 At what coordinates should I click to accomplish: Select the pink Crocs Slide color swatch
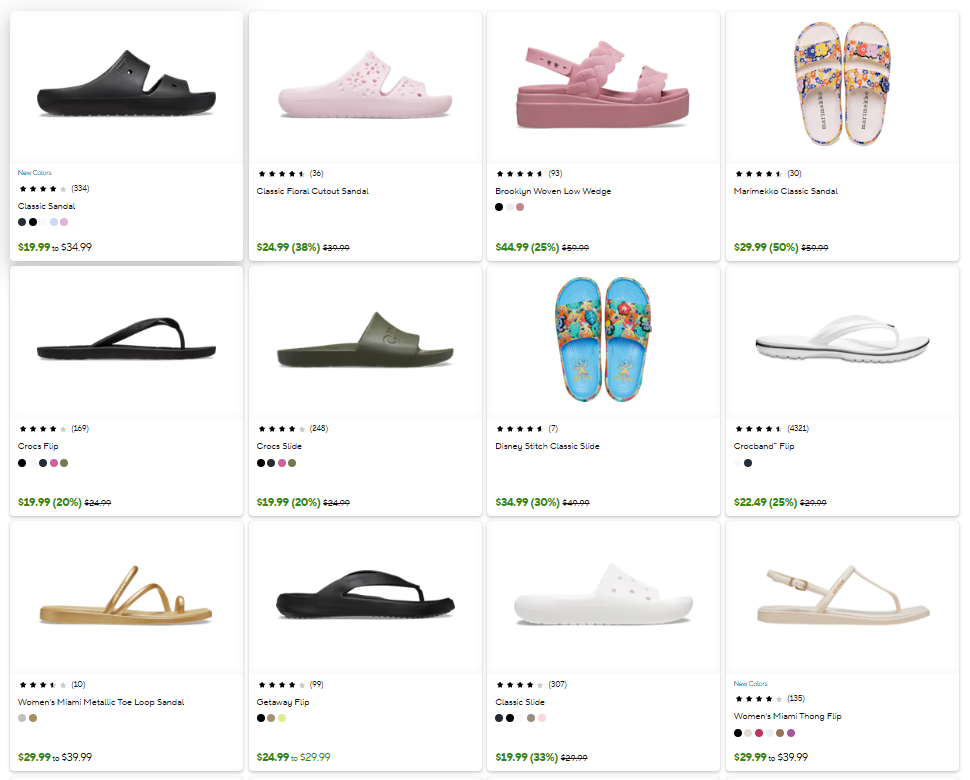click(282, 463)
